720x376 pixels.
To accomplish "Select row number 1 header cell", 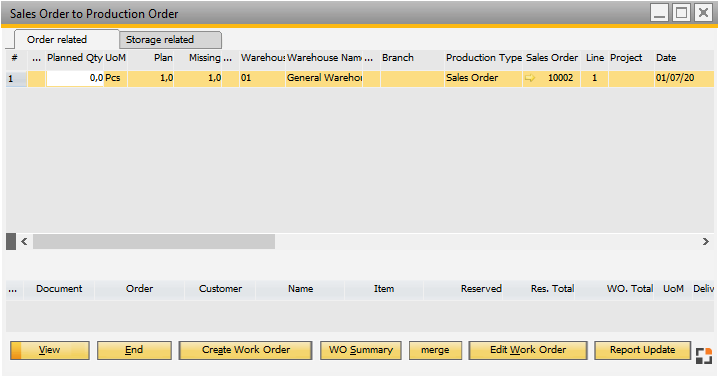I will 16,79.
